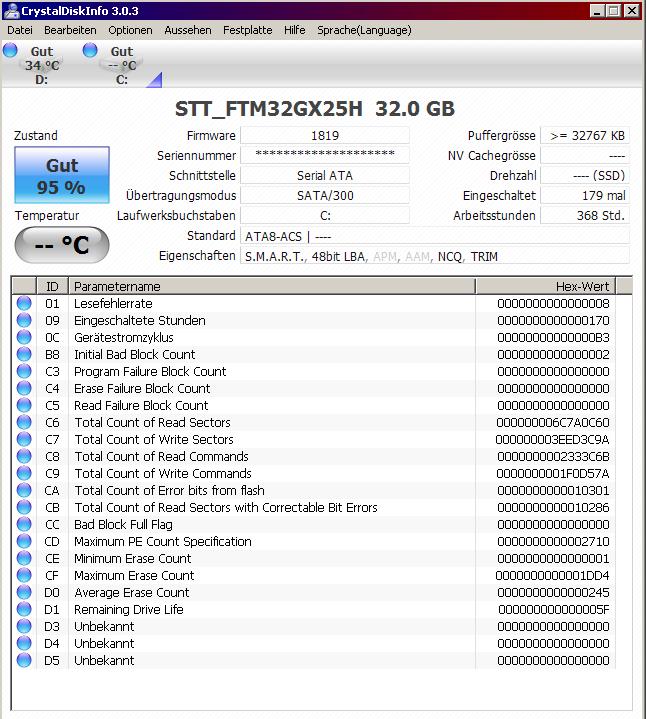Click hex value 000000006C7A0C60

tap(553, 423)
